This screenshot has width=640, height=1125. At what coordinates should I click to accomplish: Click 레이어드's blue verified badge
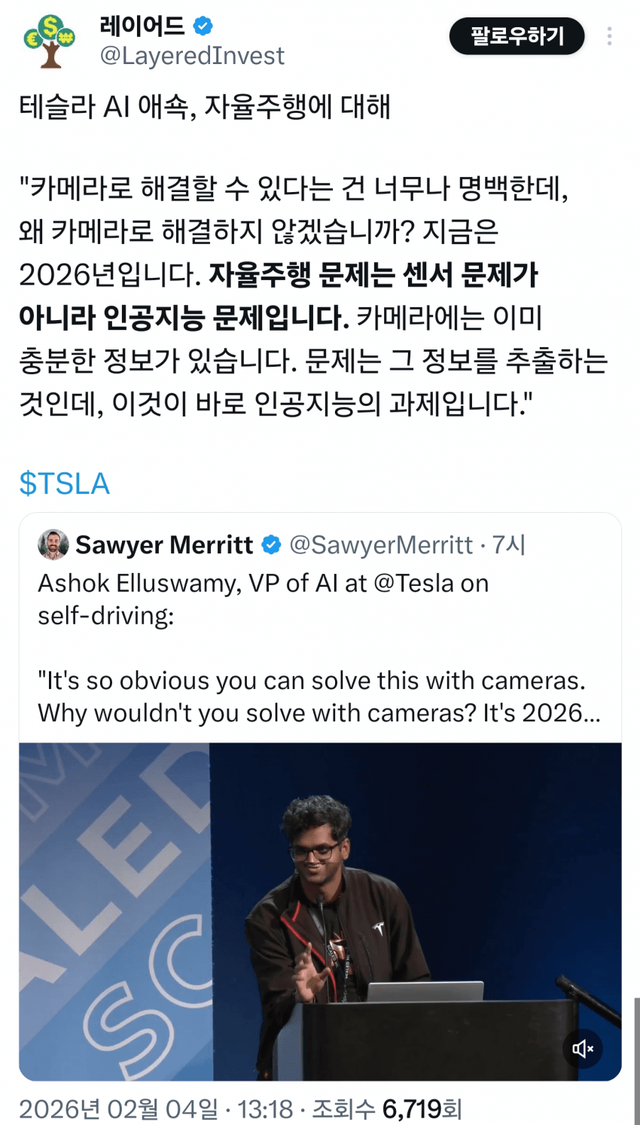pos(204,27)
